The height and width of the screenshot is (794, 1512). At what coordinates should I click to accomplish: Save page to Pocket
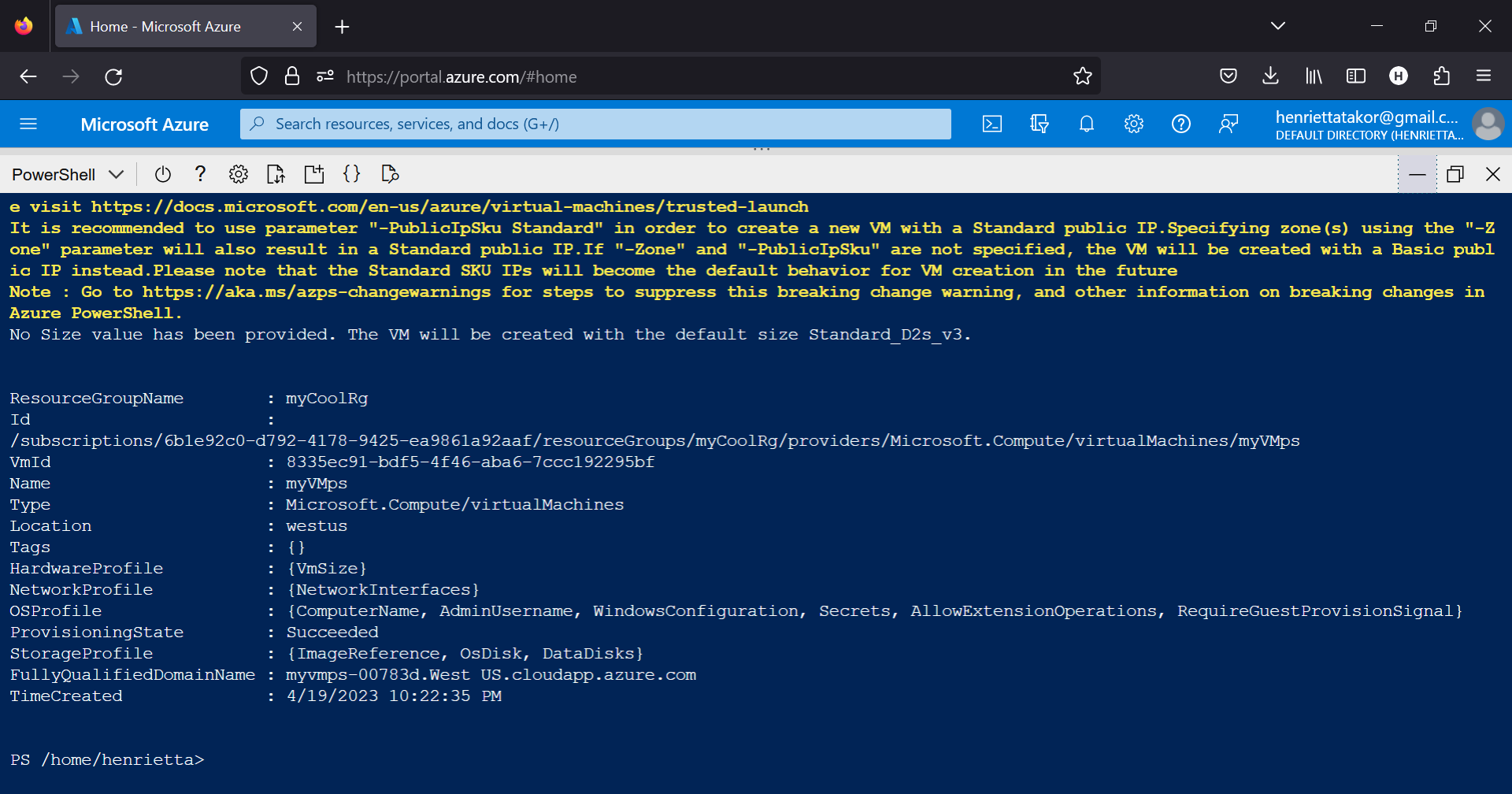coord(1228,76)
